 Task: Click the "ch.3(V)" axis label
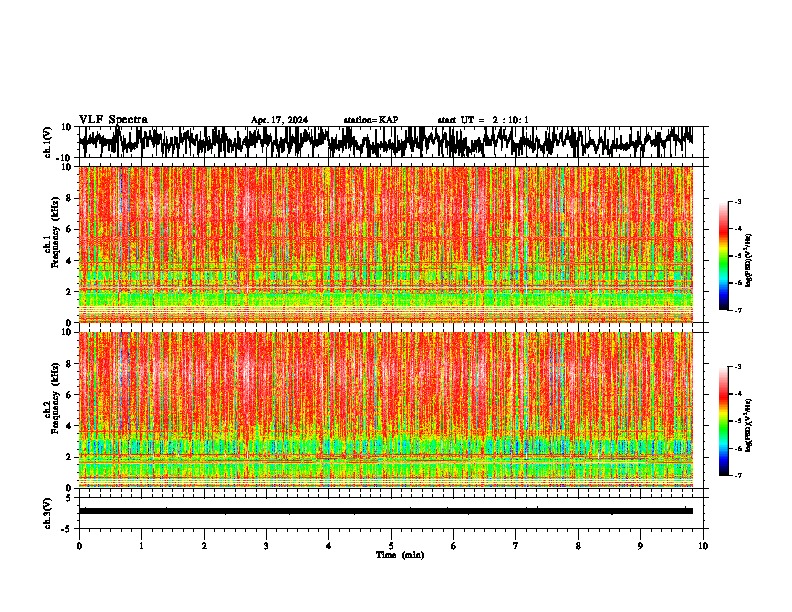(48, 513)
